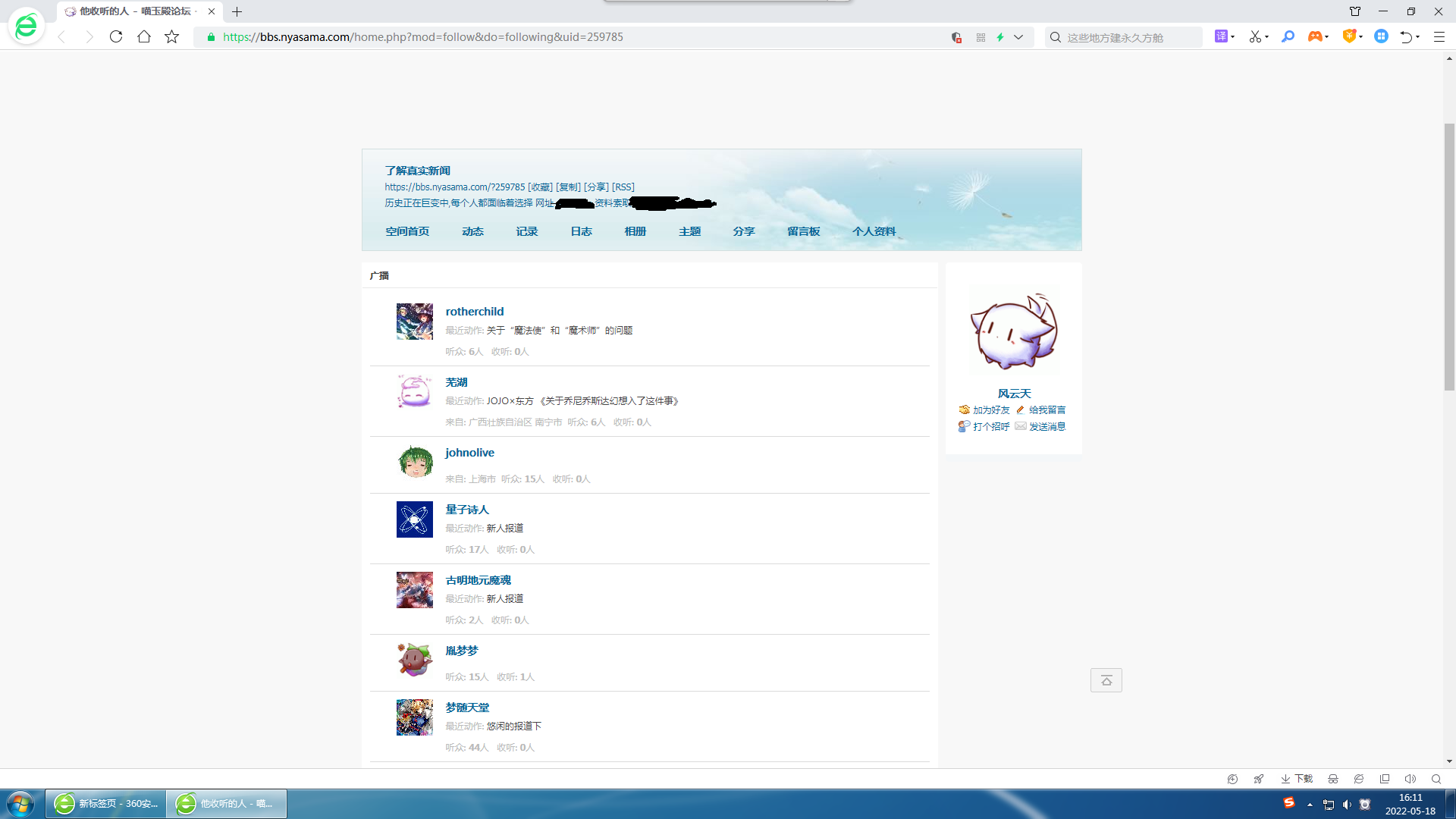The image size is (1456, 819).
Task: Open the 留言板 navigation tab
Action: coord(803,231)
